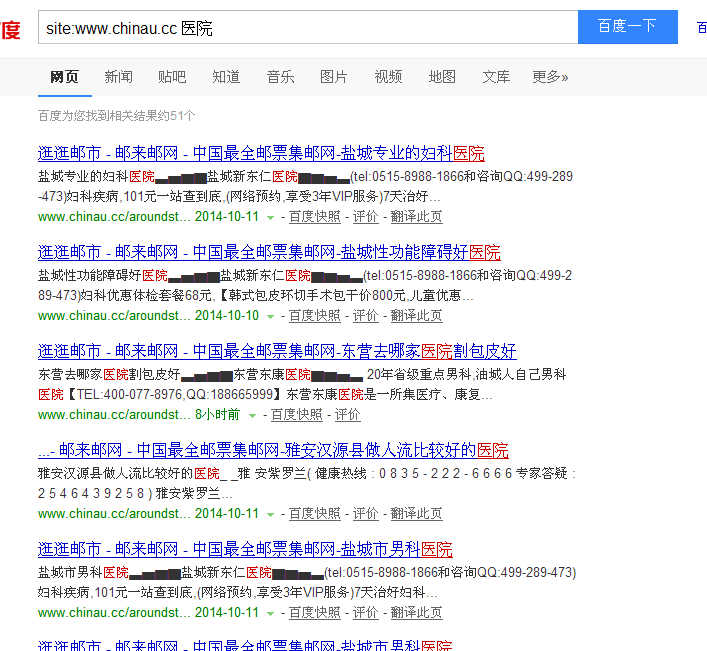Switch to the 图片 tab
The image size is (707, 651).
tap(334, 77)
